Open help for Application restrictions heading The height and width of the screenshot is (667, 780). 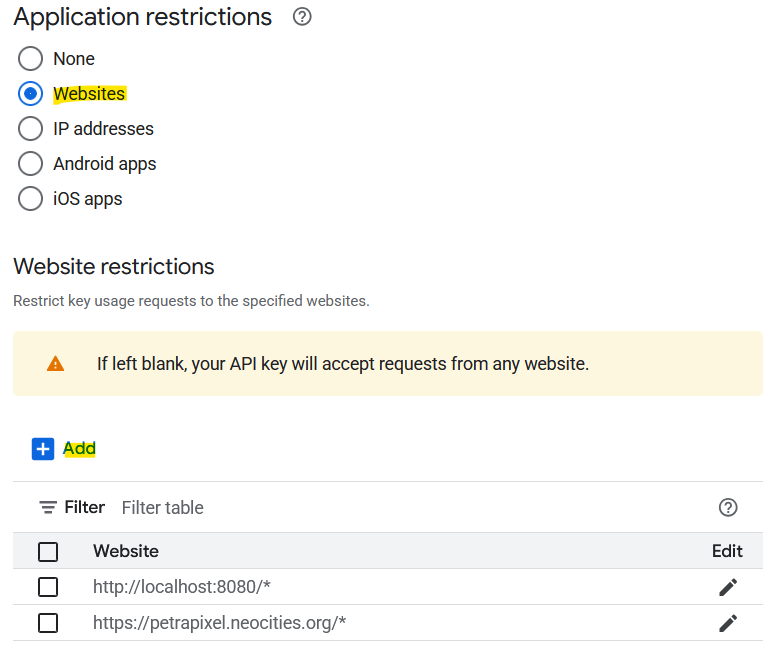tap(302, 17)
